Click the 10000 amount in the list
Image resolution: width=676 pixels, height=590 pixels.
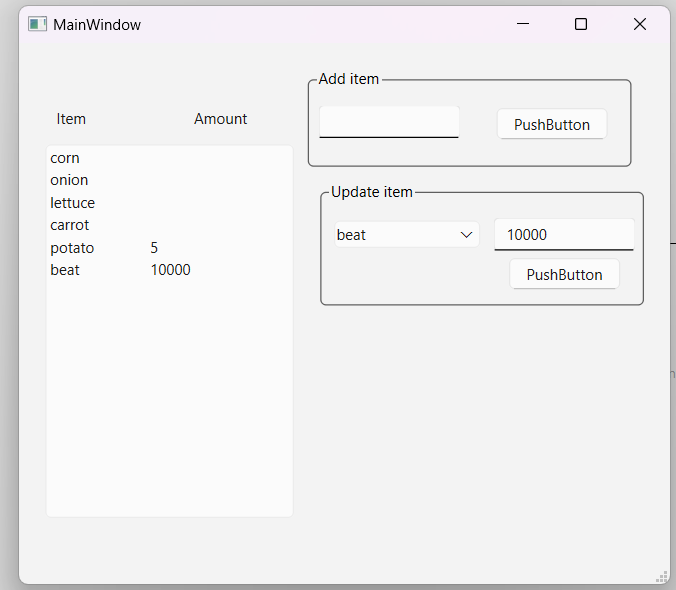coord(170,270)
